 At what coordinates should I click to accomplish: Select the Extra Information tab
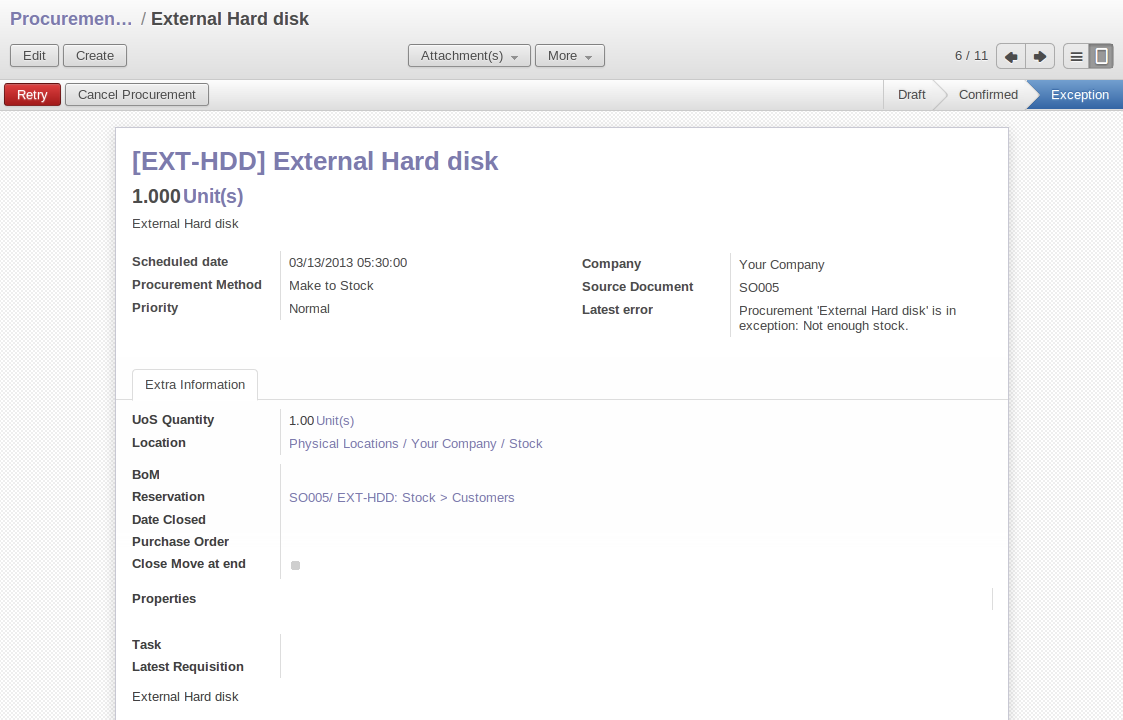pyautogui.click(x=195, y=385)
